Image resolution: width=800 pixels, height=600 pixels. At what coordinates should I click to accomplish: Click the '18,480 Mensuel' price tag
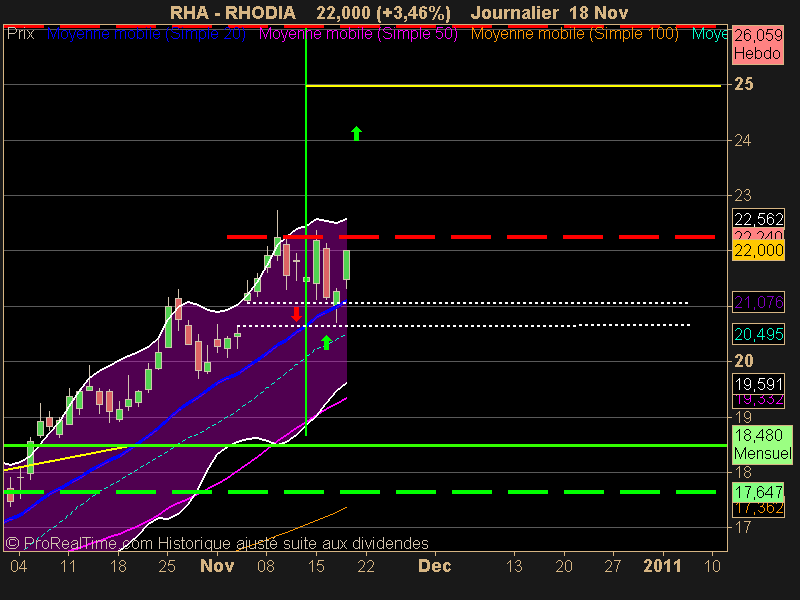[x=762, y=444]
